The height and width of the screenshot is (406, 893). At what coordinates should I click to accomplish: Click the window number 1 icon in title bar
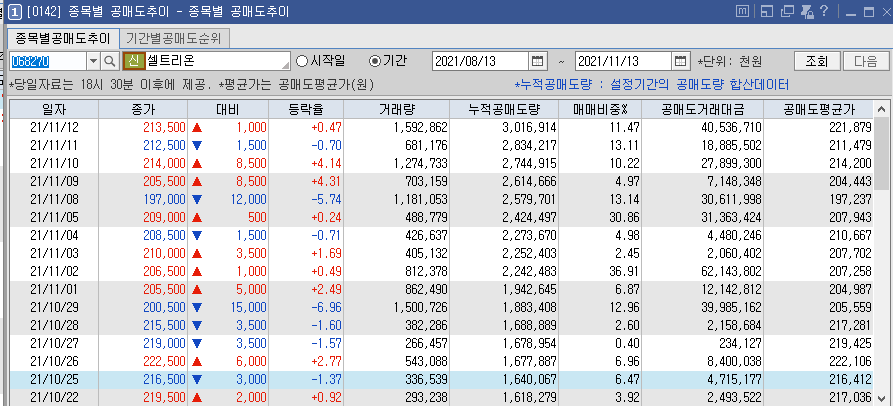[x=15, y=12]
